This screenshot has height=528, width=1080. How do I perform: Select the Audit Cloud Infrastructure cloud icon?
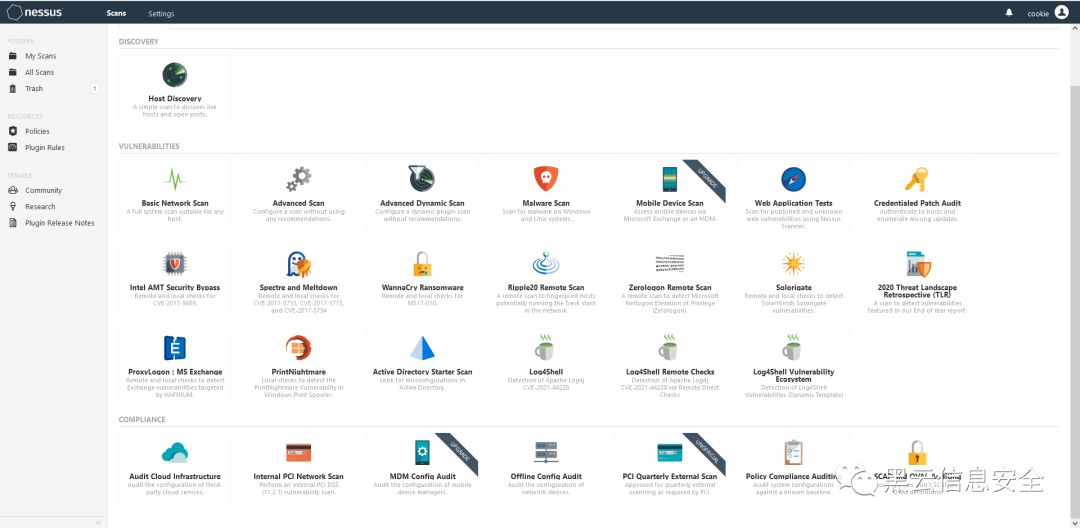pyautogui.click(x=175, y=452)
